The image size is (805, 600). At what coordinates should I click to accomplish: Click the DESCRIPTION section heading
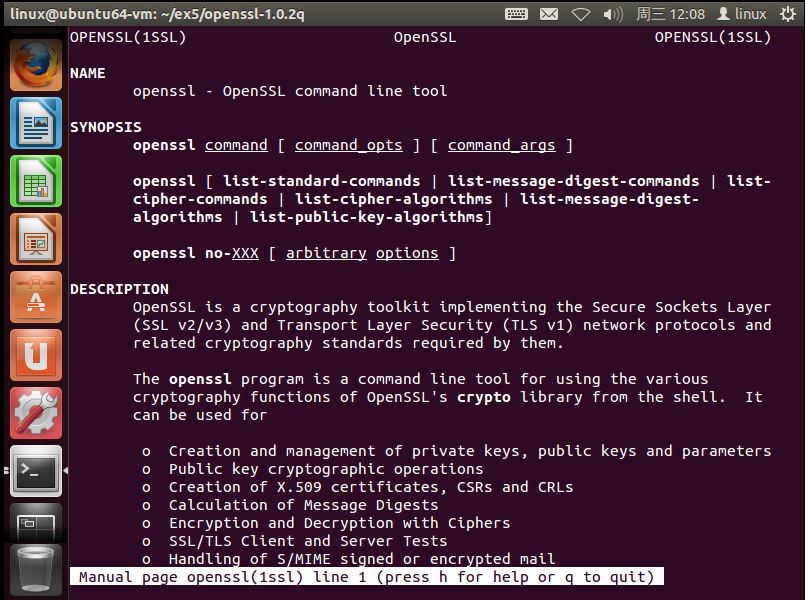(x=119, y=289)
